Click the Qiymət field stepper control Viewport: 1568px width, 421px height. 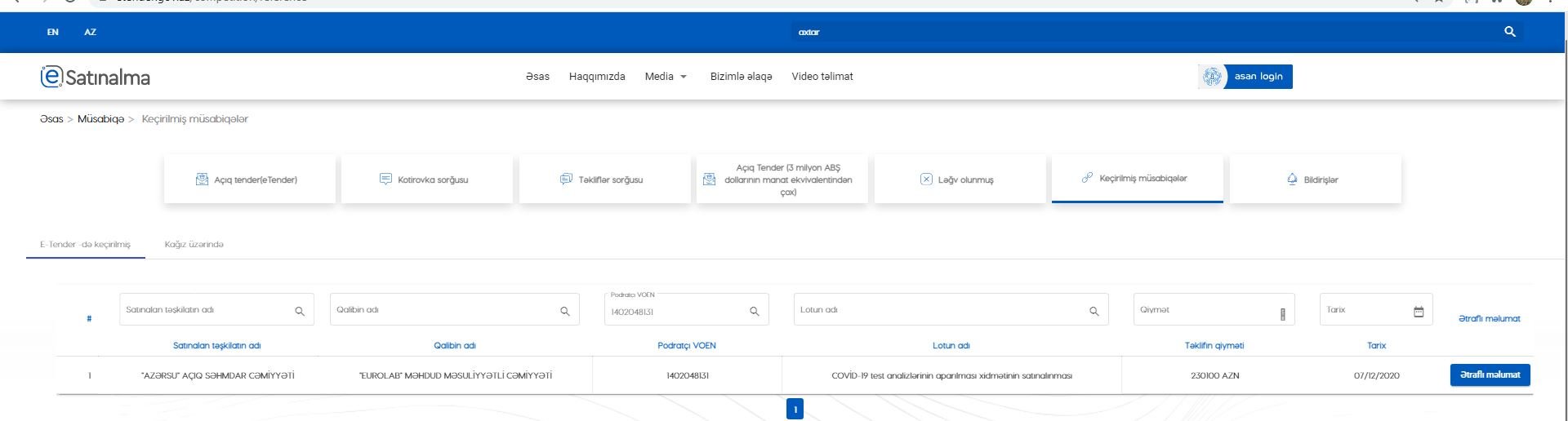[x=1282, y=314]
